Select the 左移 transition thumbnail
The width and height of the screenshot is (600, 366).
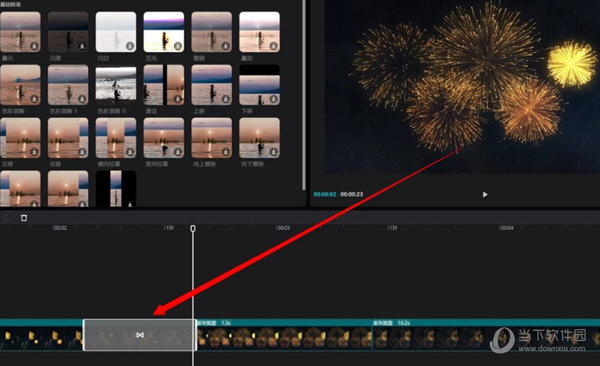coord(20,137)
